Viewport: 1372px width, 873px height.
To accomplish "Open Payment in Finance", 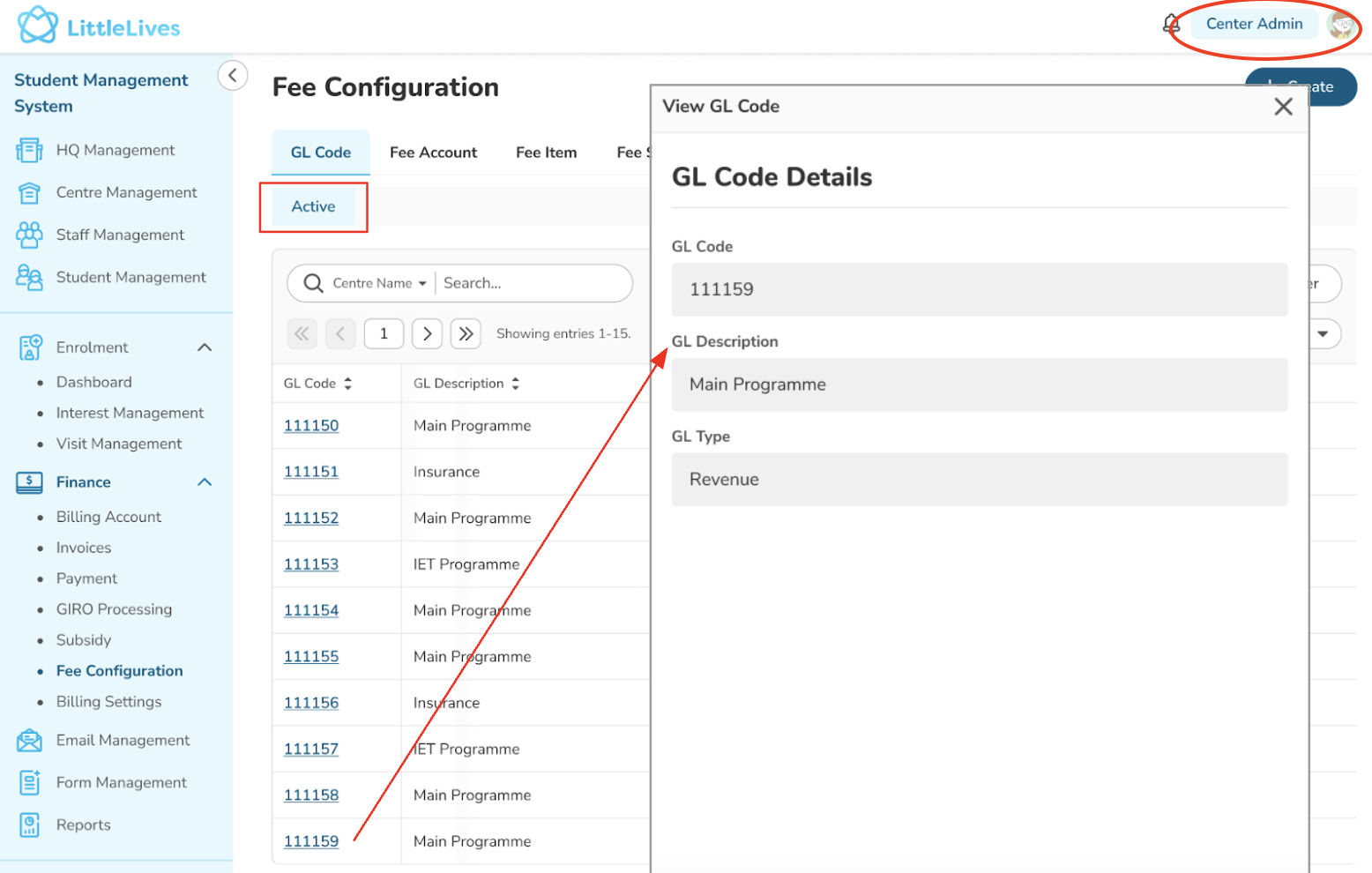I will pyautogui.click(x=86, y=578).
